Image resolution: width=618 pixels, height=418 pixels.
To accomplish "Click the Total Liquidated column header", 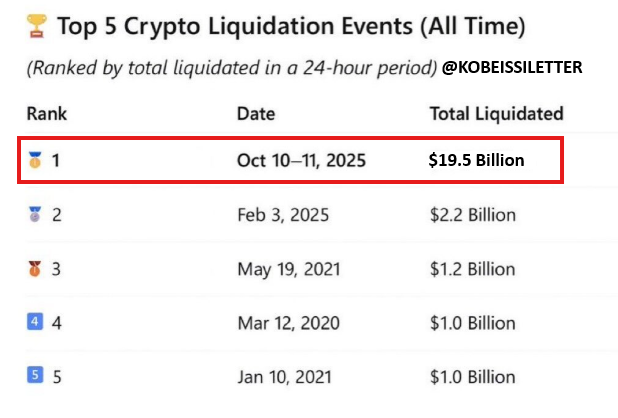I will tap(496, 113).
